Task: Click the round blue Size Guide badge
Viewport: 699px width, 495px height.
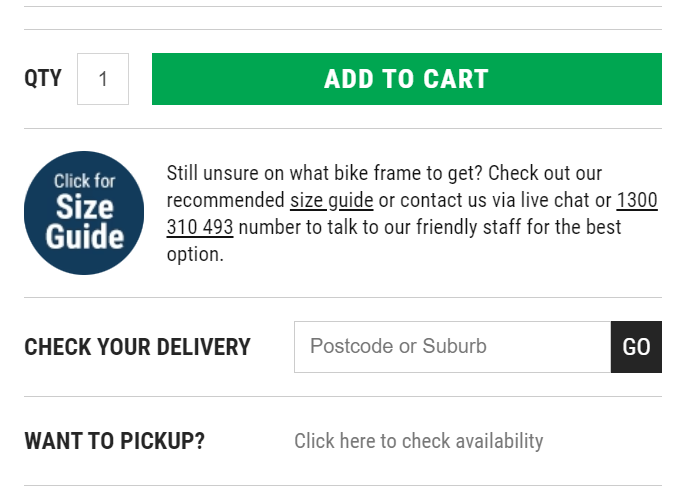Action: pyautogui.click(x=84, y=213)
